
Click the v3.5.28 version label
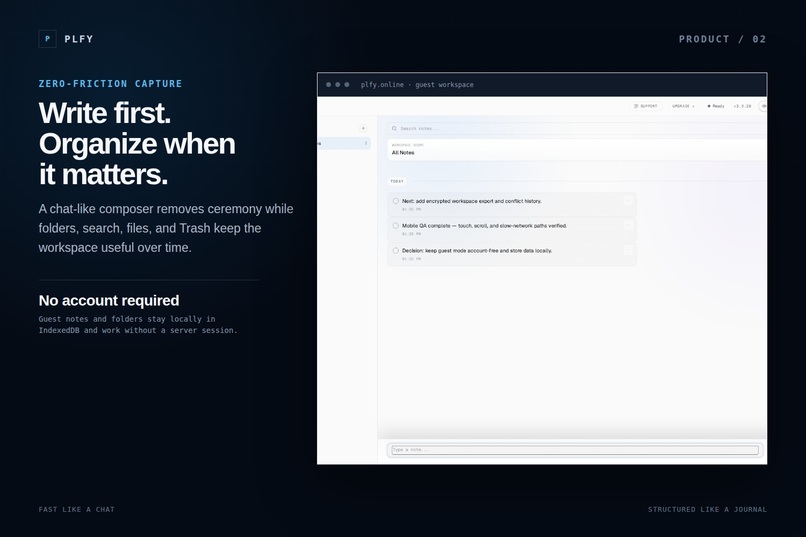[x=742, y=106]
